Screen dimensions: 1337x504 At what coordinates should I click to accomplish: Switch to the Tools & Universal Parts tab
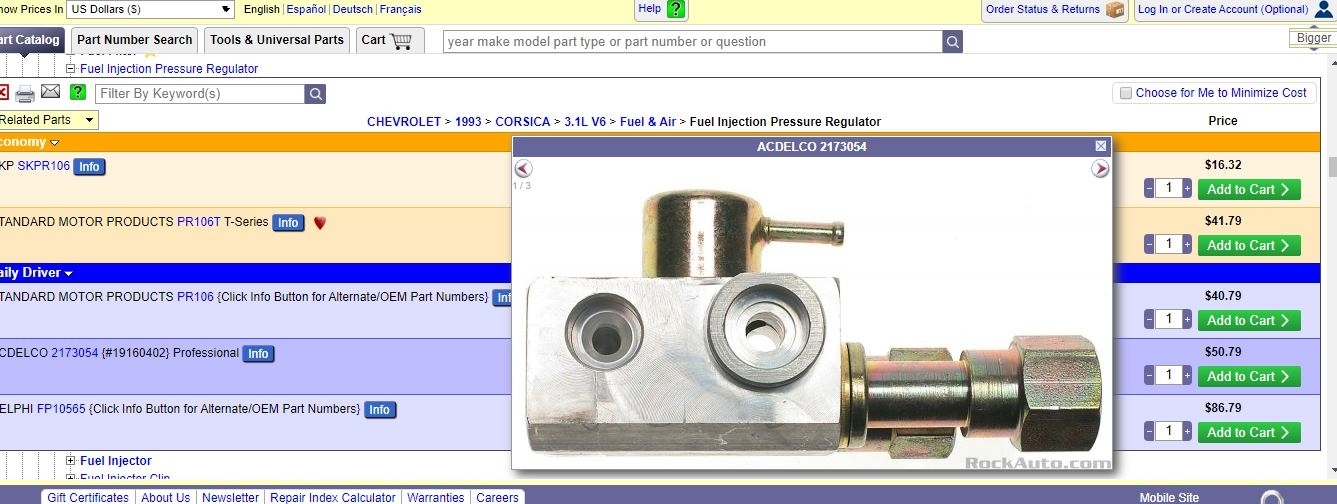(x=277, y=40)
